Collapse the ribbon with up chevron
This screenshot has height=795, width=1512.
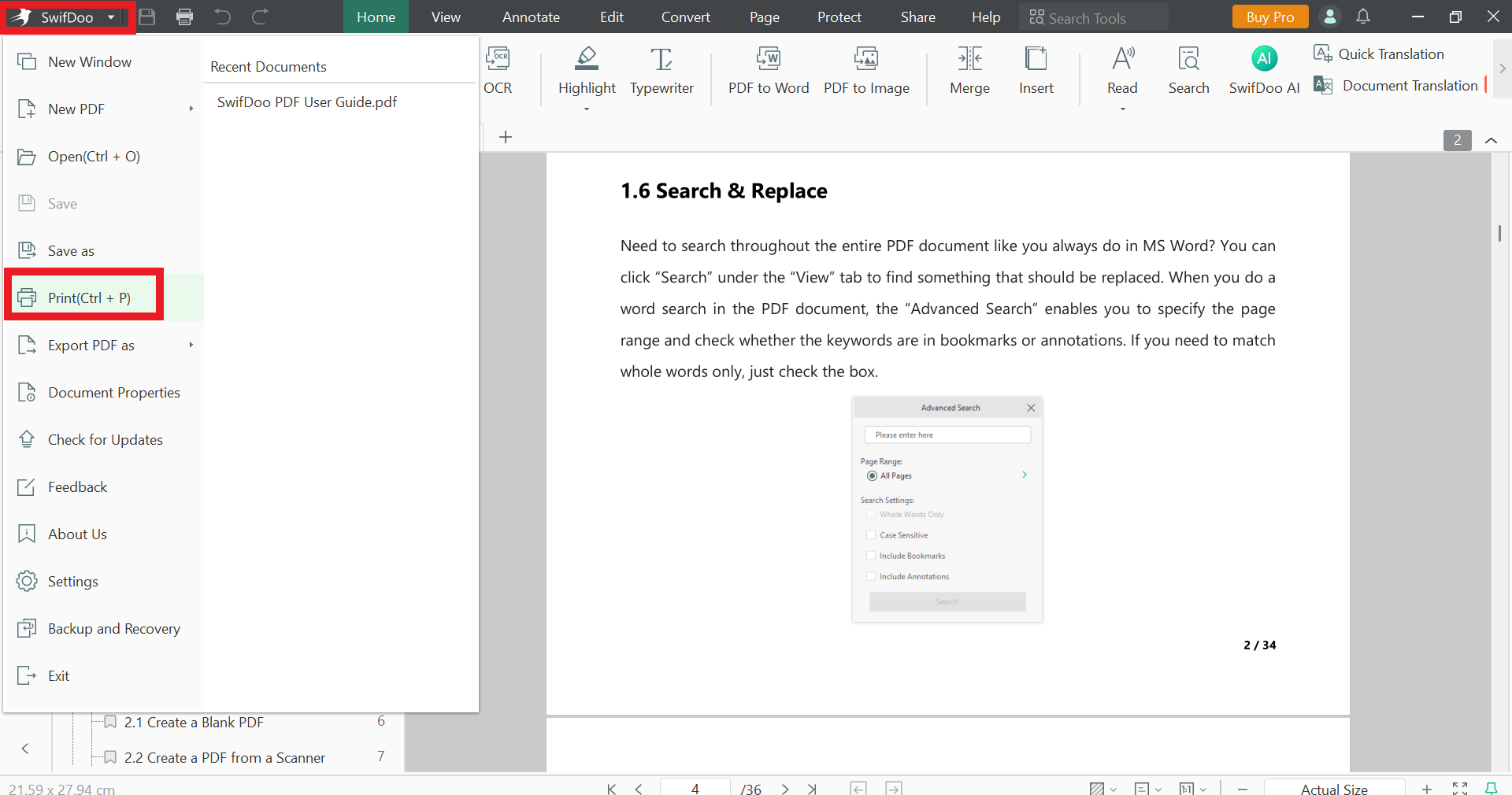[x=1491, y=140]
